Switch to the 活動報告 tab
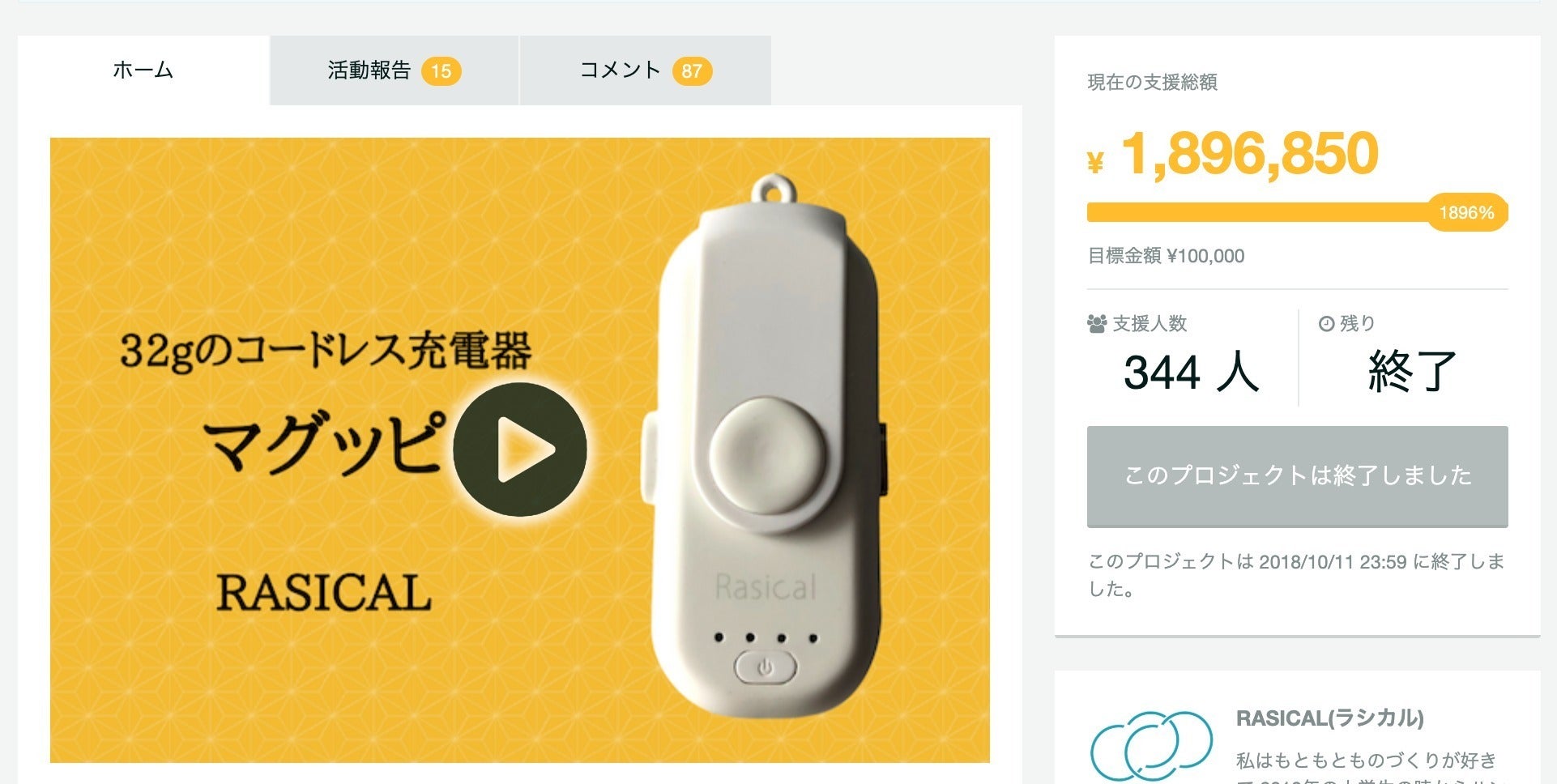 [394, 70]
